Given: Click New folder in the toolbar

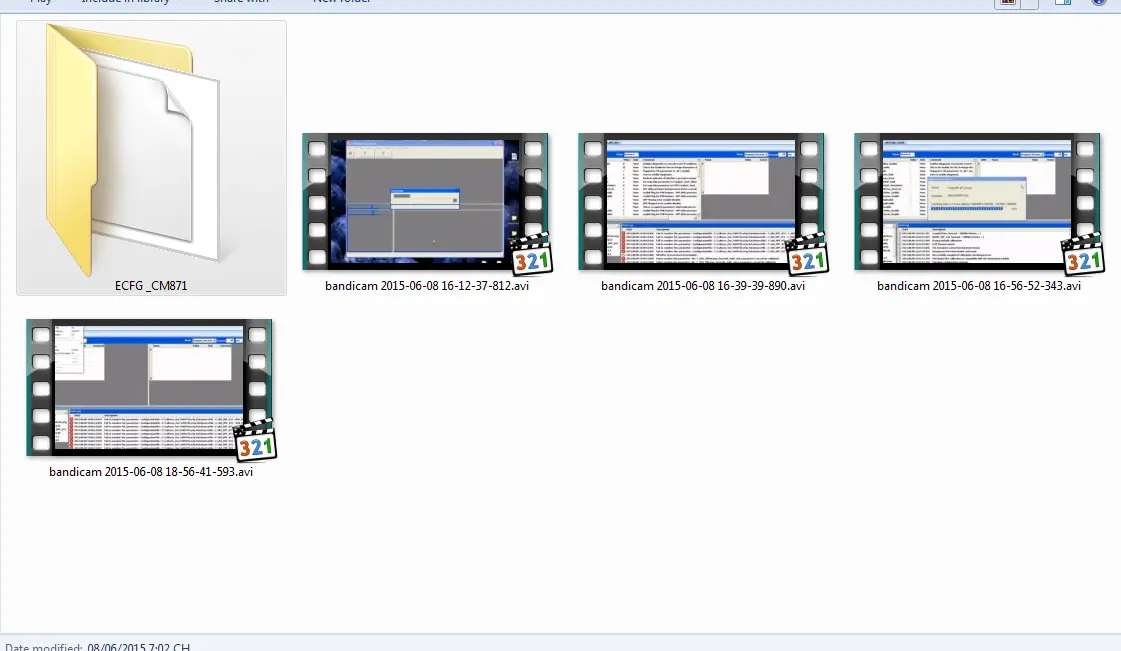Looking at the screenshot, I should click(x=342, y=1).
